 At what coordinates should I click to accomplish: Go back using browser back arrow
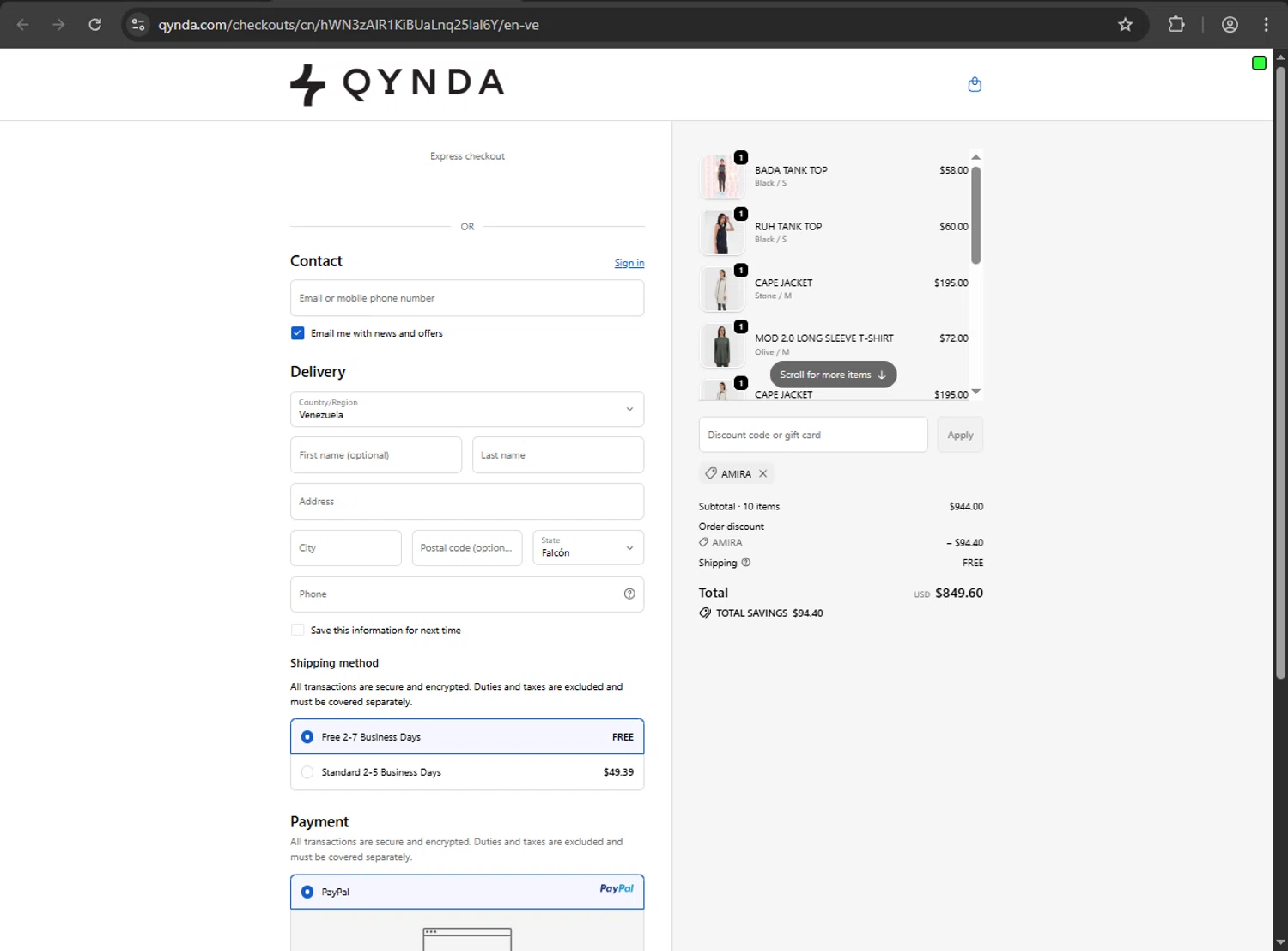click(23, 25)
